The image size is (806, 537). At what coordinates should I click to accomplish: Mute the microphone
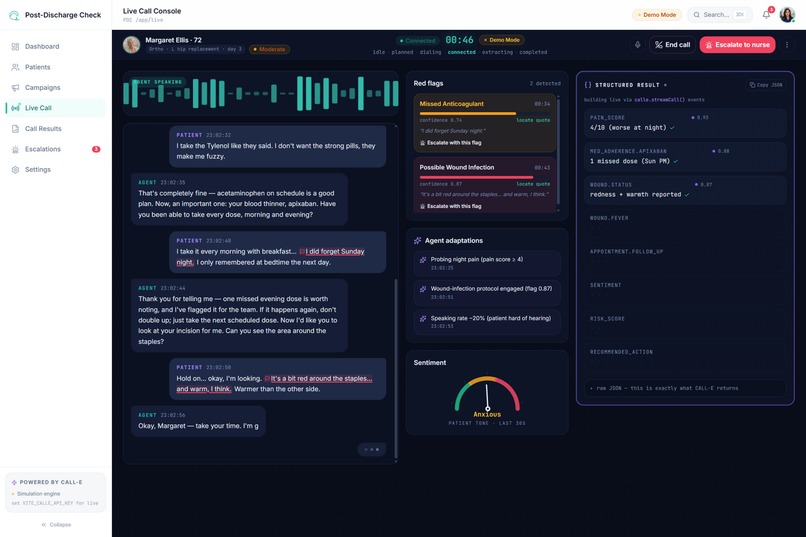pos(637,45)
